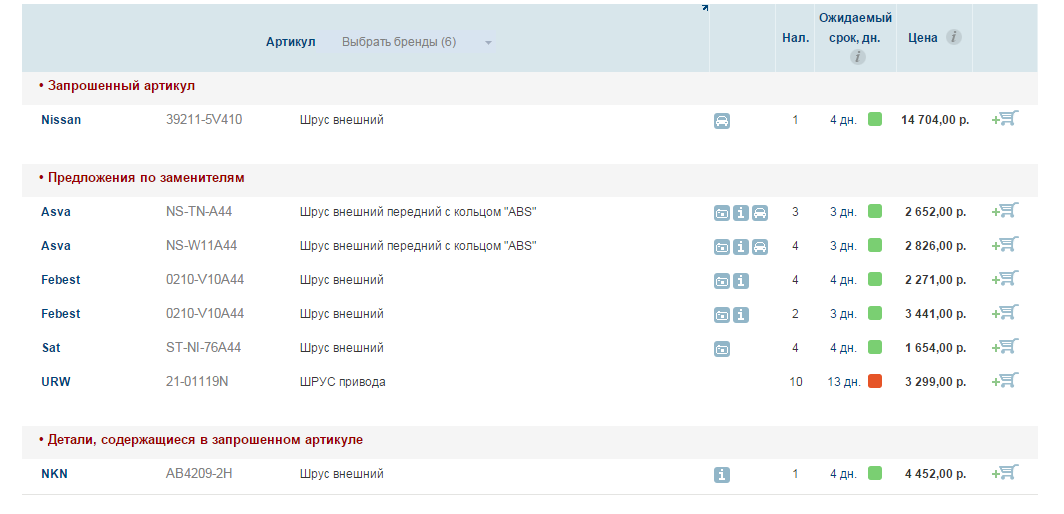
Task: Click dropdown arrow of brand selector
Action: click(x=488, y=43)
